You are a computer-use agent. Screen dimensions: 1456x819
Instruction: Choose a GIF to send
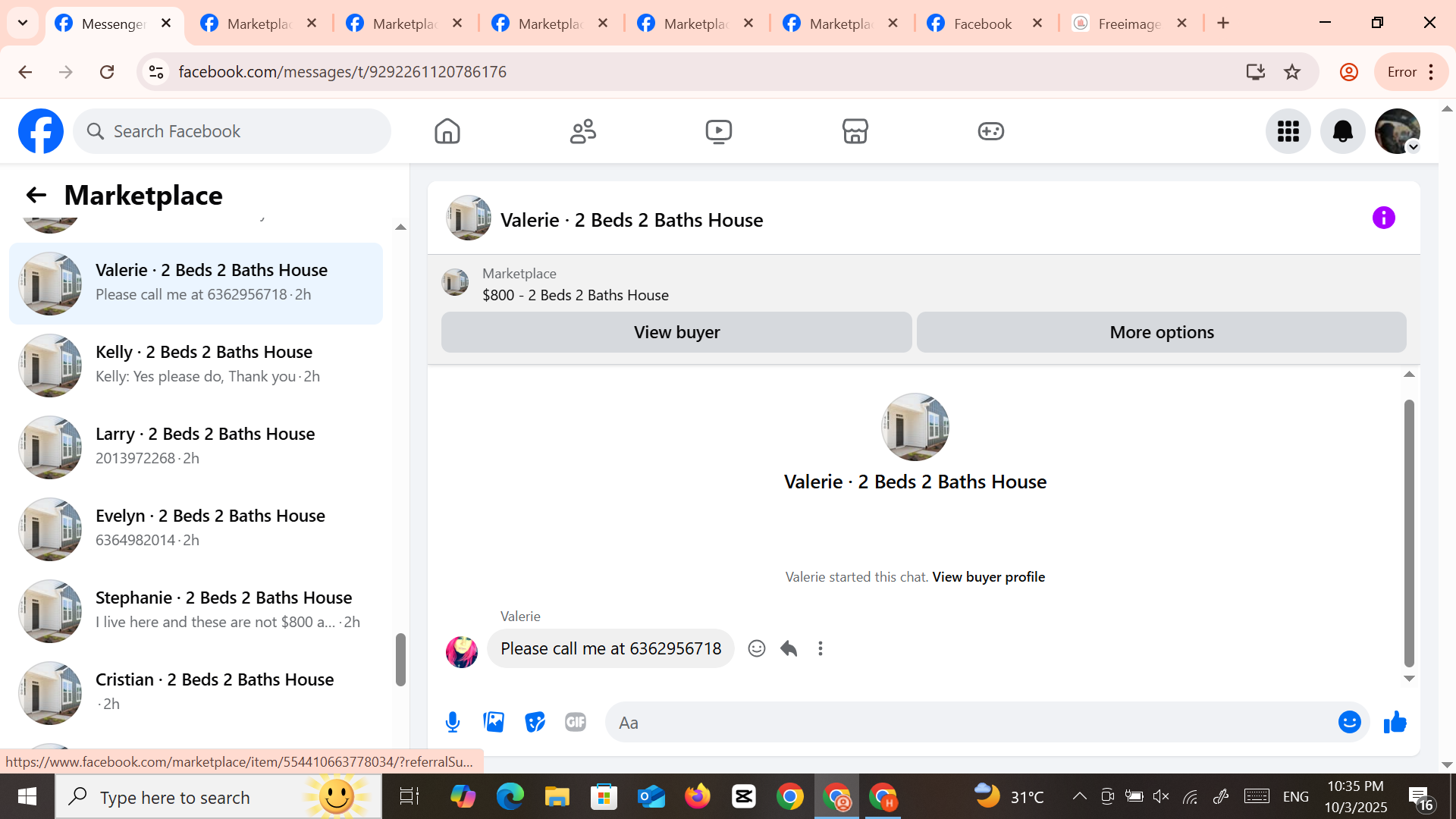coord(576,723)
